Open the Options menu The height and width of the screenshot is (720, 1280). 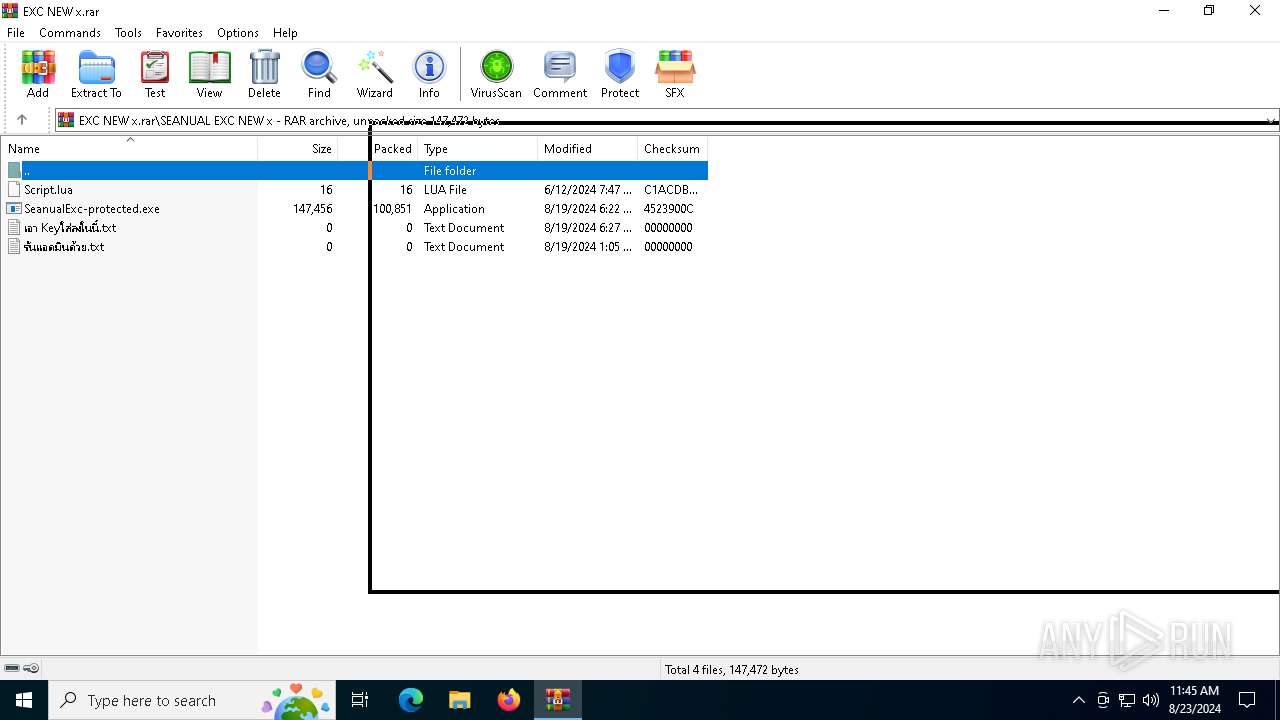(x=238, y=32)
